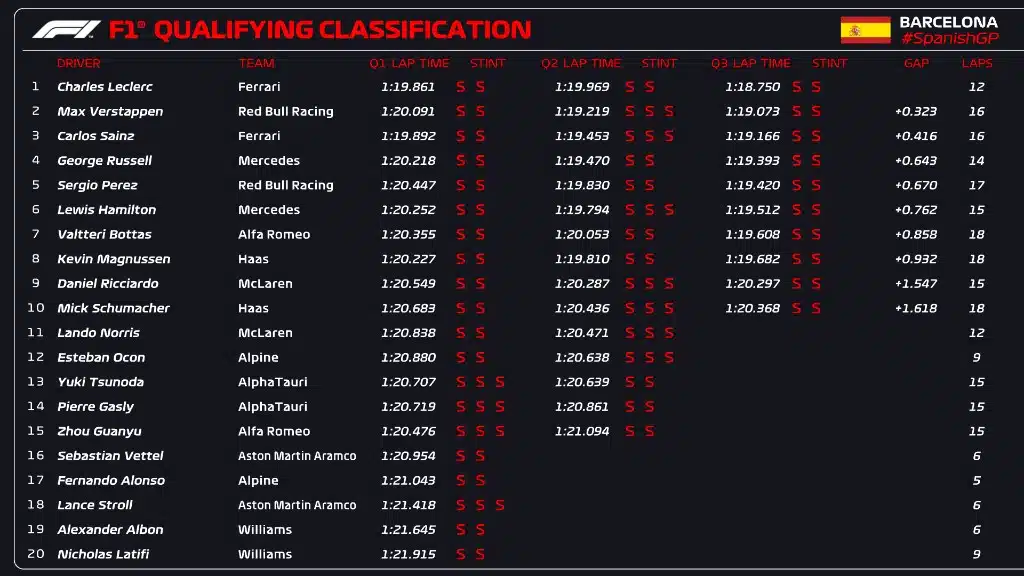Select third soft tyre icon in Verstappen's Q2 stint

click(669, 111)
